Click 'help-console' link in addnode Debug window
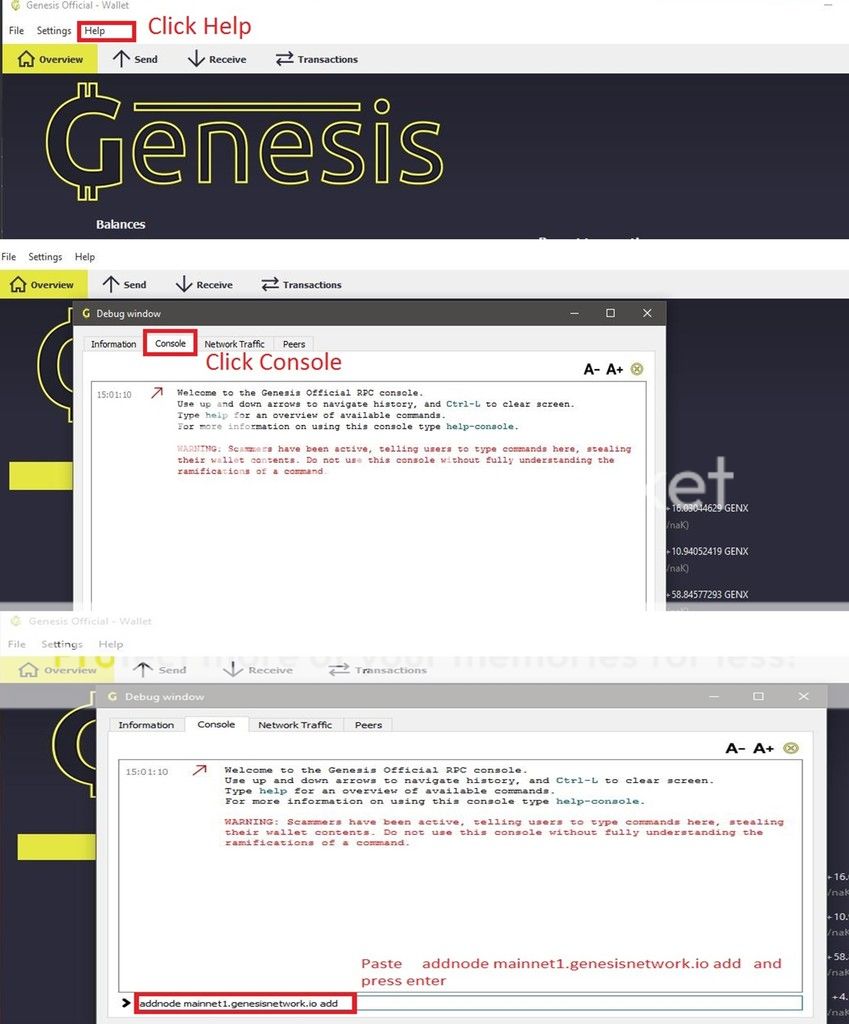Viewport: 849px width, 1024px height. pyautogui.click(x=599, y=801)
